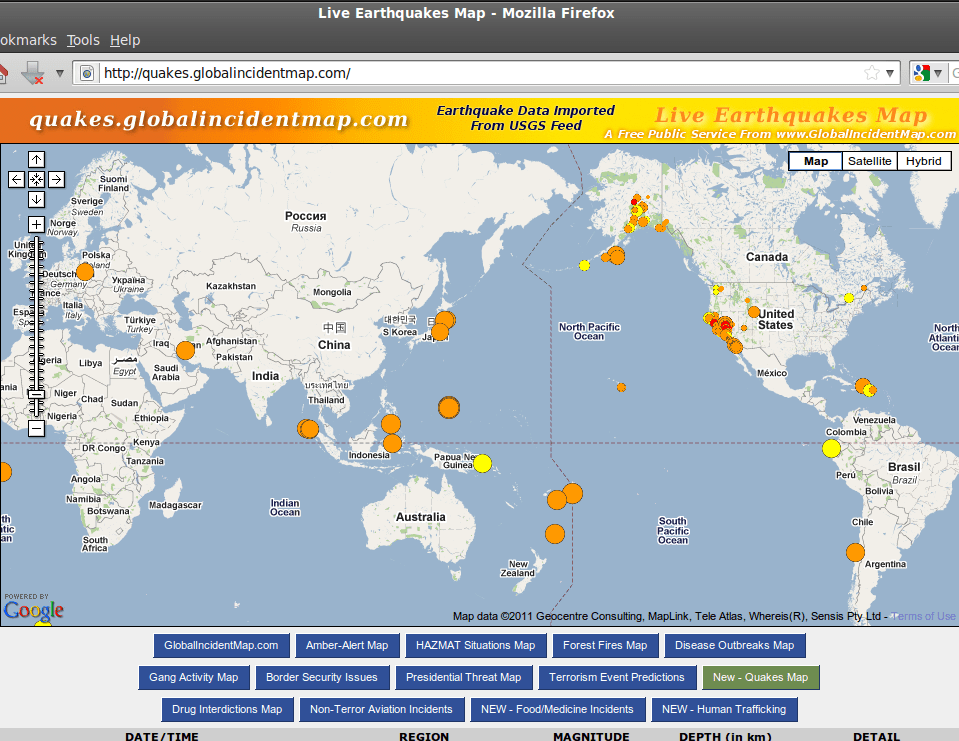Switch to Satellite view
959x741 pixels.
(x=869, y=161)
